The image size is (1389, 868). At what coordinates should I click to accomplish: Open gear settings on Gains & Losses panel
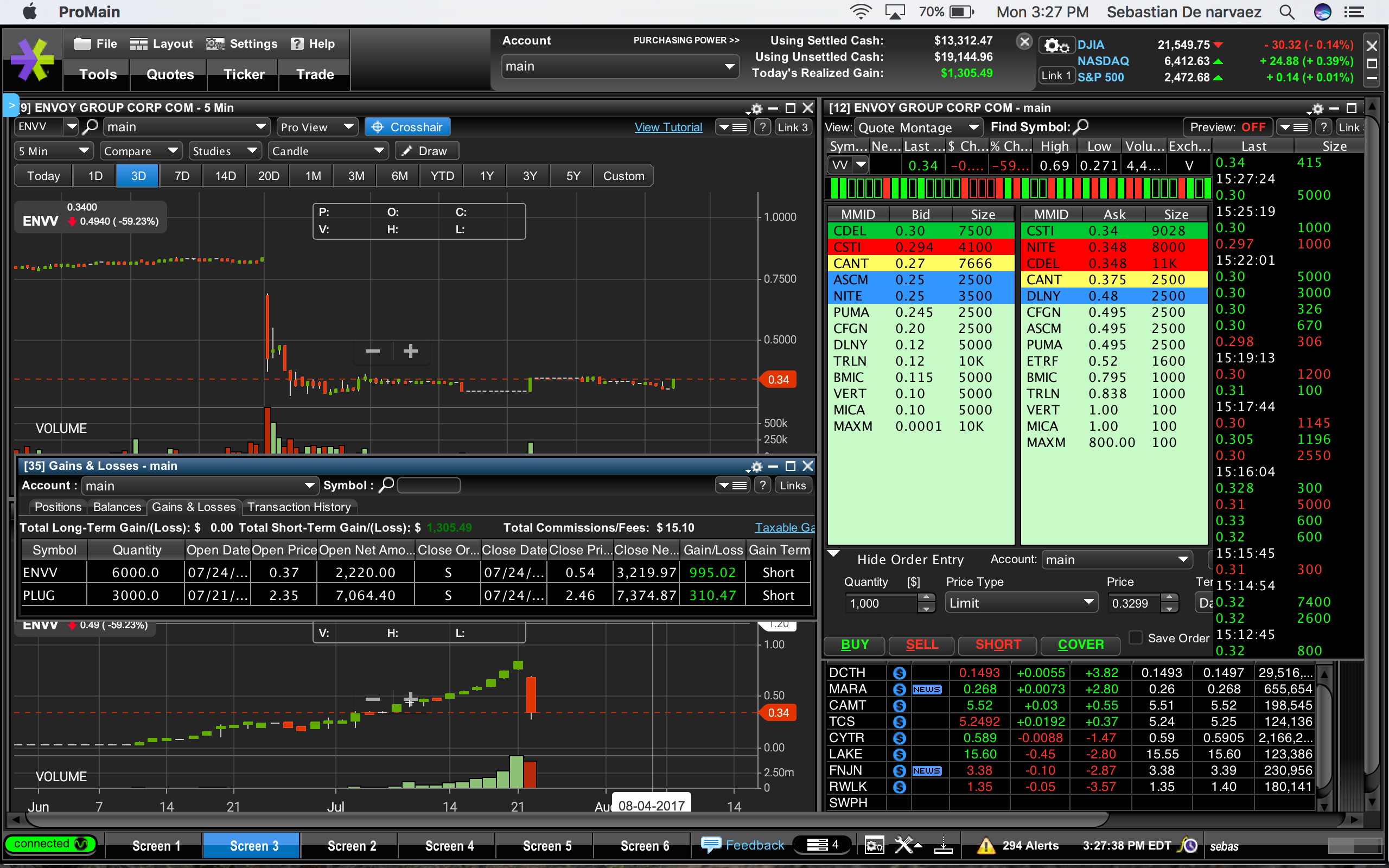click(x=756, y=467)
